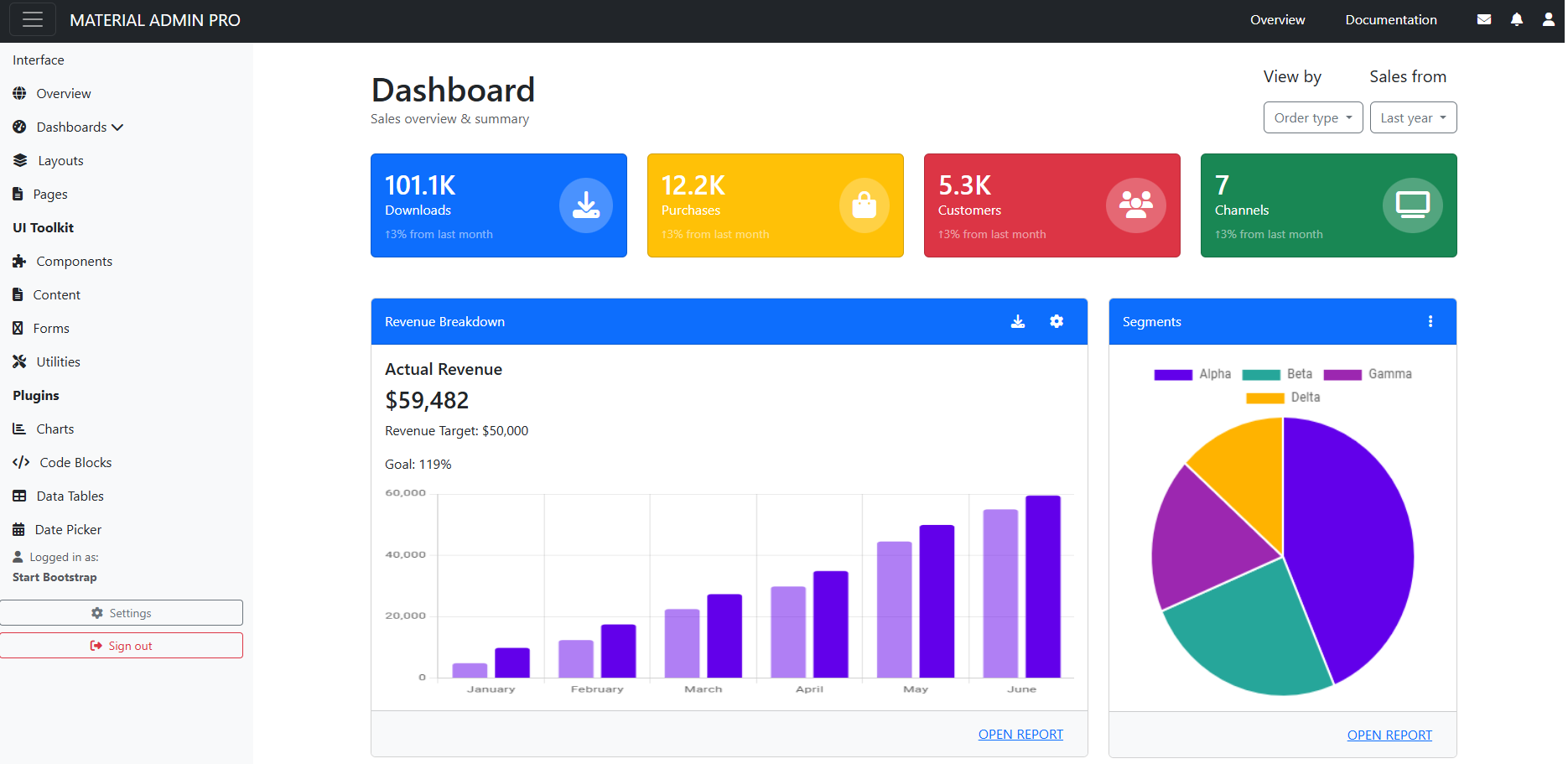Click the people icon on Customers card
The height and width of the screenshot is (764, 1568).
(1136, 205)
